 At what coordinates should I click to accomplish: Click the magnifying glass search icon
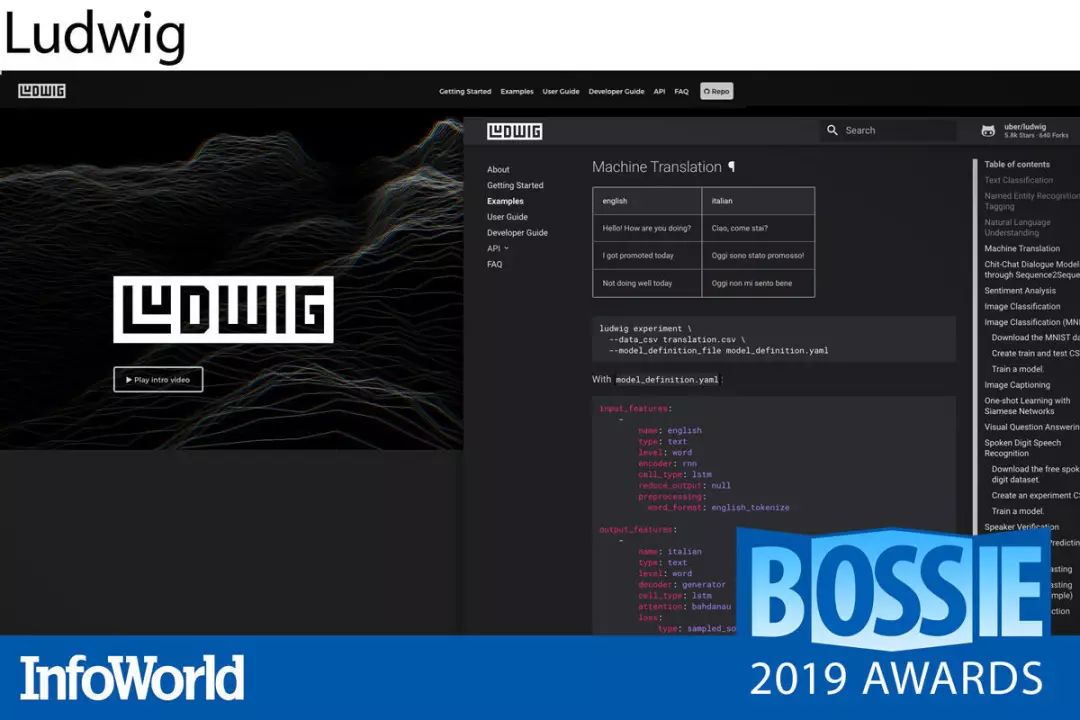[x=832, y=130]
